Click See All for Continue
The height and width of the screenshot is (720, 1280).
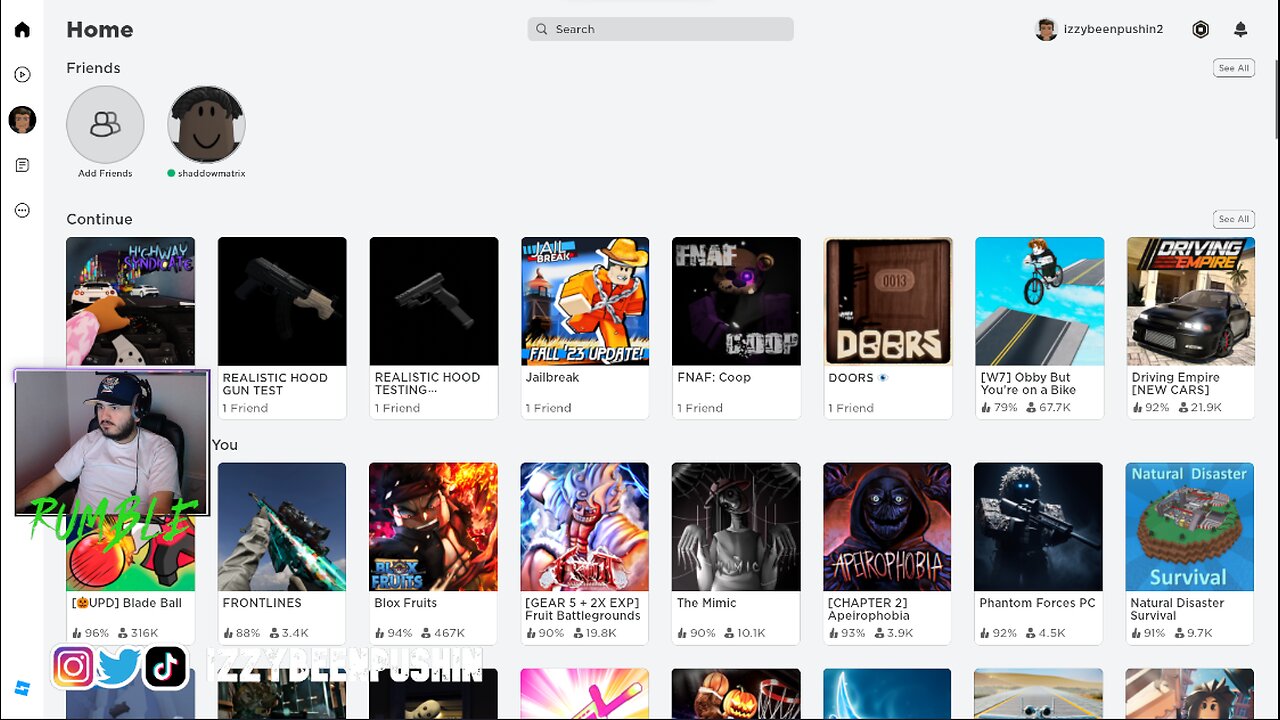[x=1233, y=219]
